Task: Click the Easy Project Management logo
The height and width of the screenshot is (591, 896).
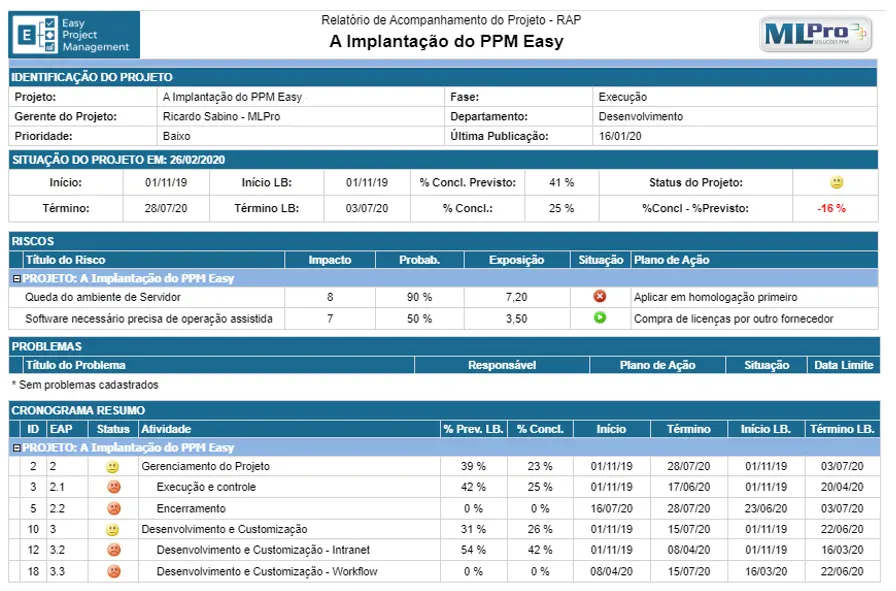Action: [x=74, y=34]
